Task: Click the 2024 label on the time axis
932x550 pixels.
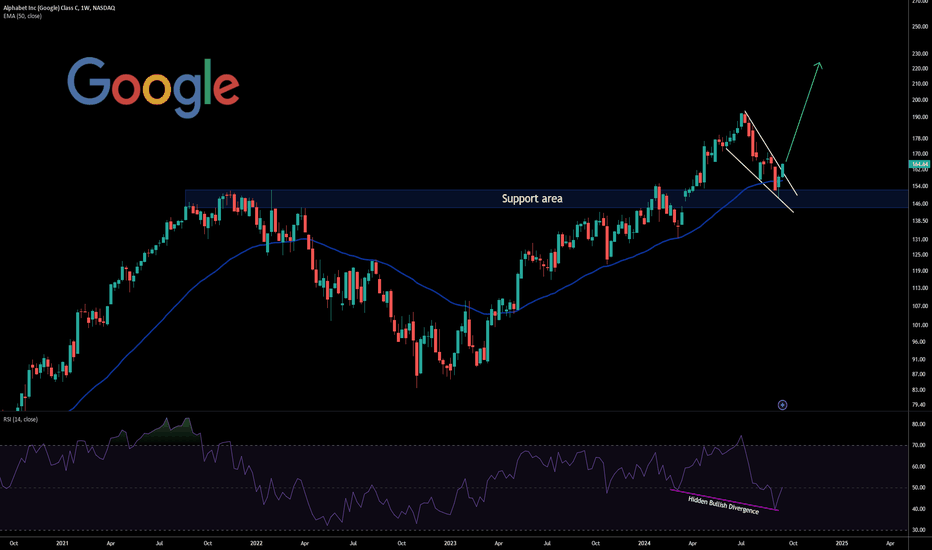Action: (644, 543)
